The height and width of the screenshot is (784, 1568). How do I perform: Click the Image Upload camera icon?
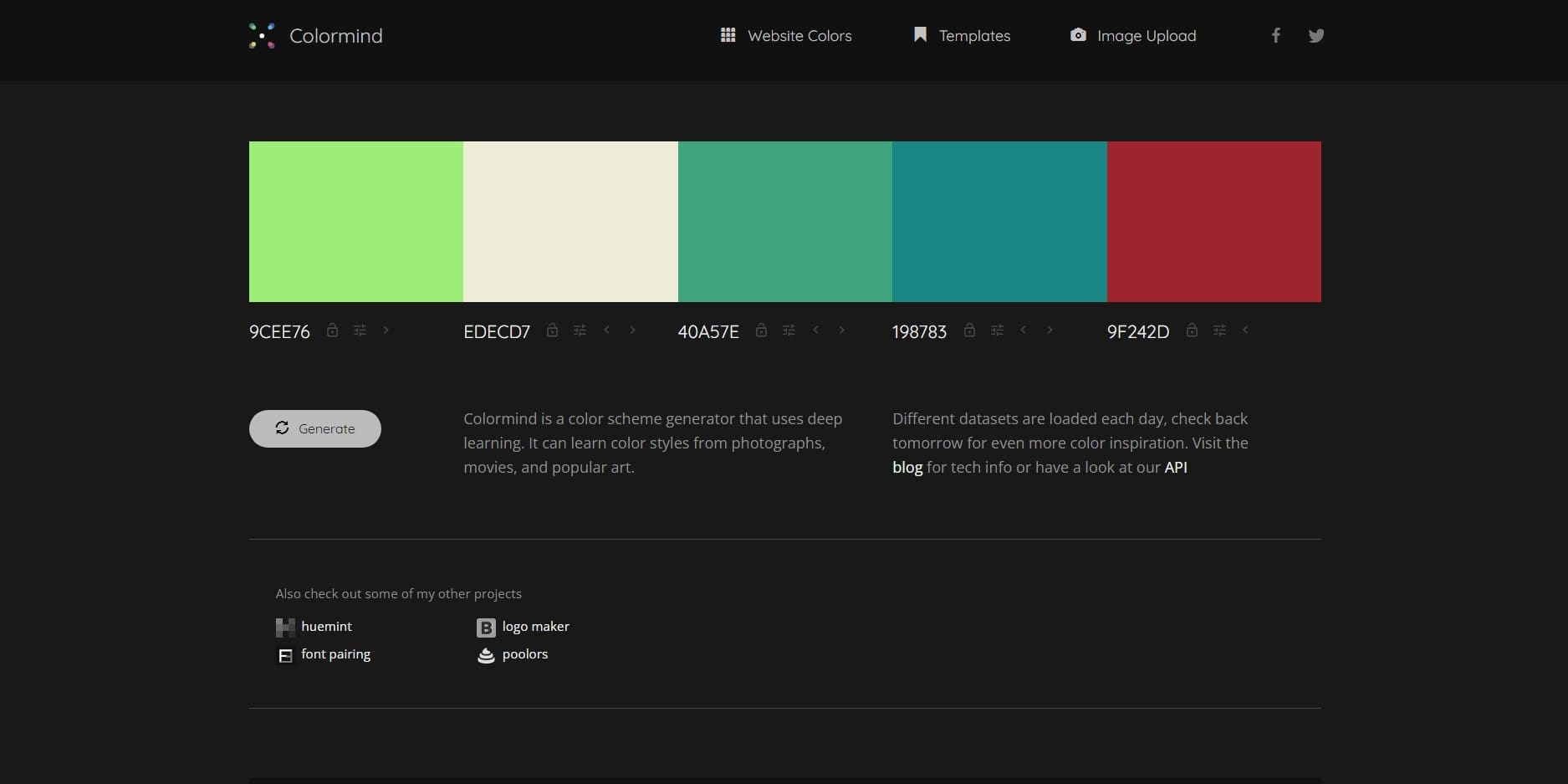(1077, 35)
